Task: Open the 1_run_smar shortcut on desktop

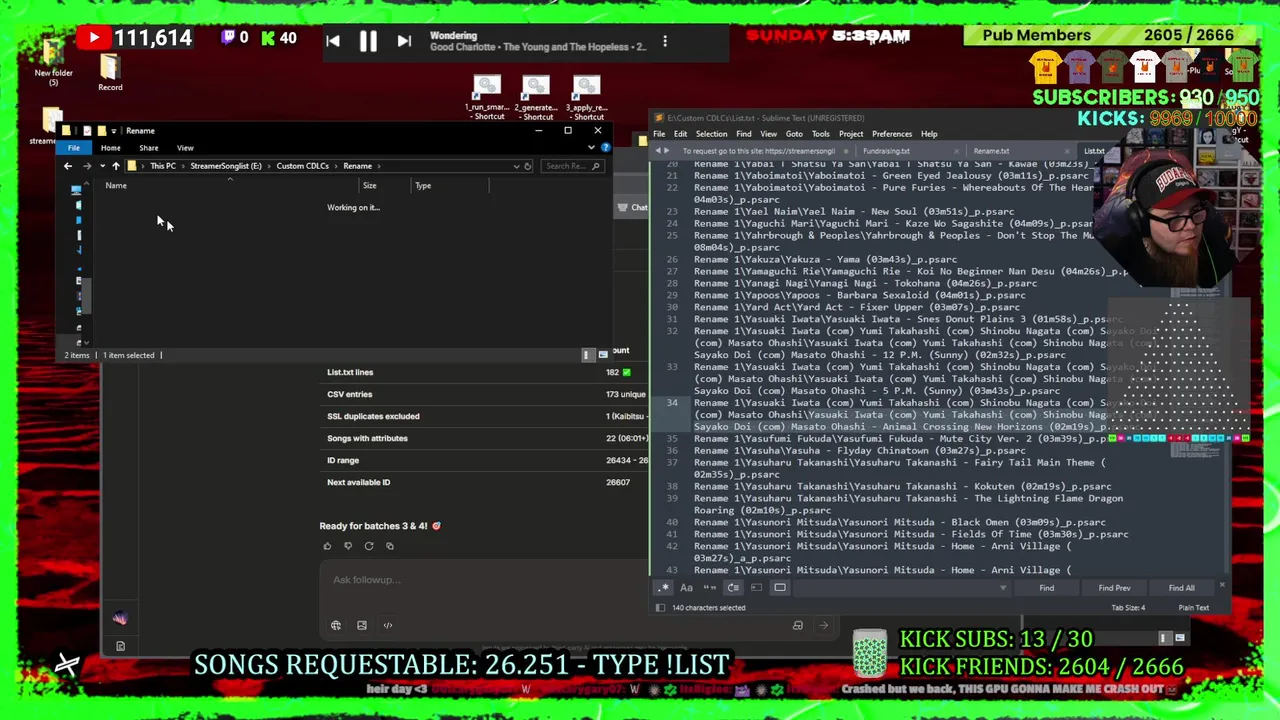Action: (487, 97)
